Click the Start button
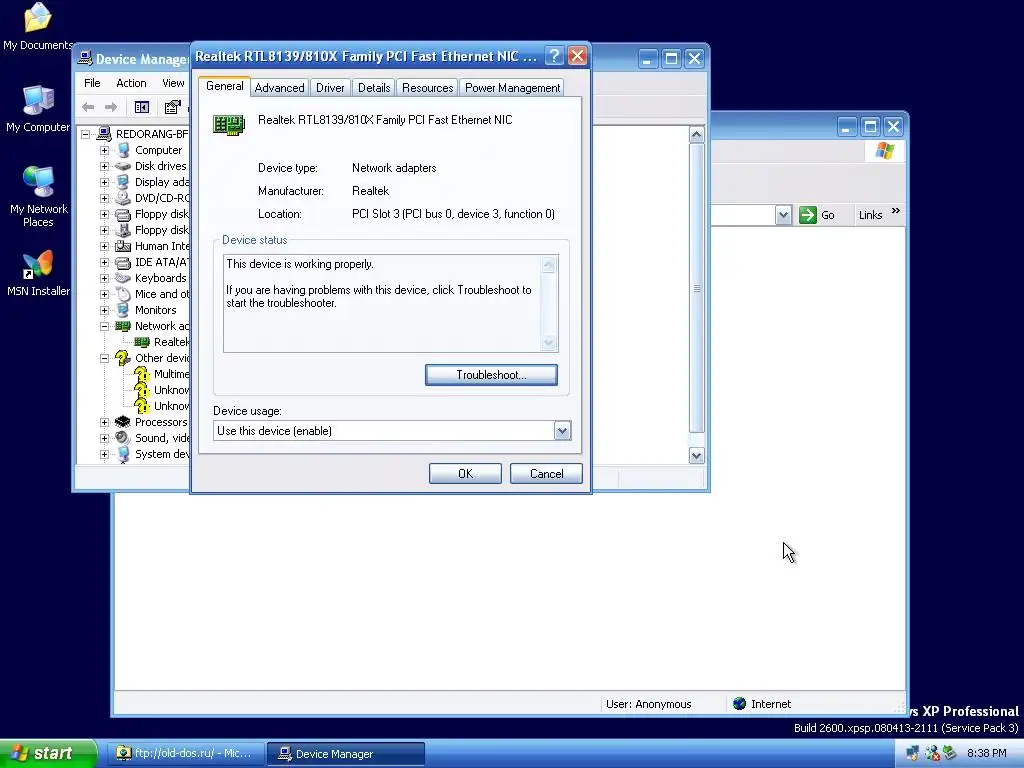The height and width of the screenshot is (768, 1024). pyautogui.click(x=48, y=754)
